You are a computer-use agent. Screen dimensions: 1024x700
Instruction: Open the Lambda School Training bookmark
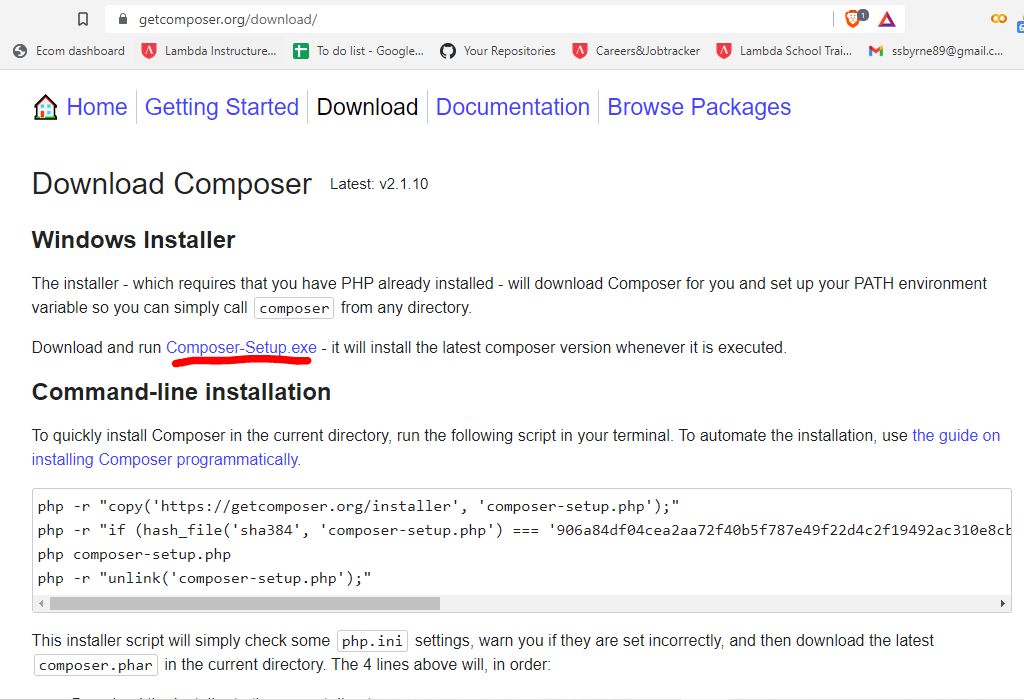coord(784,51)
